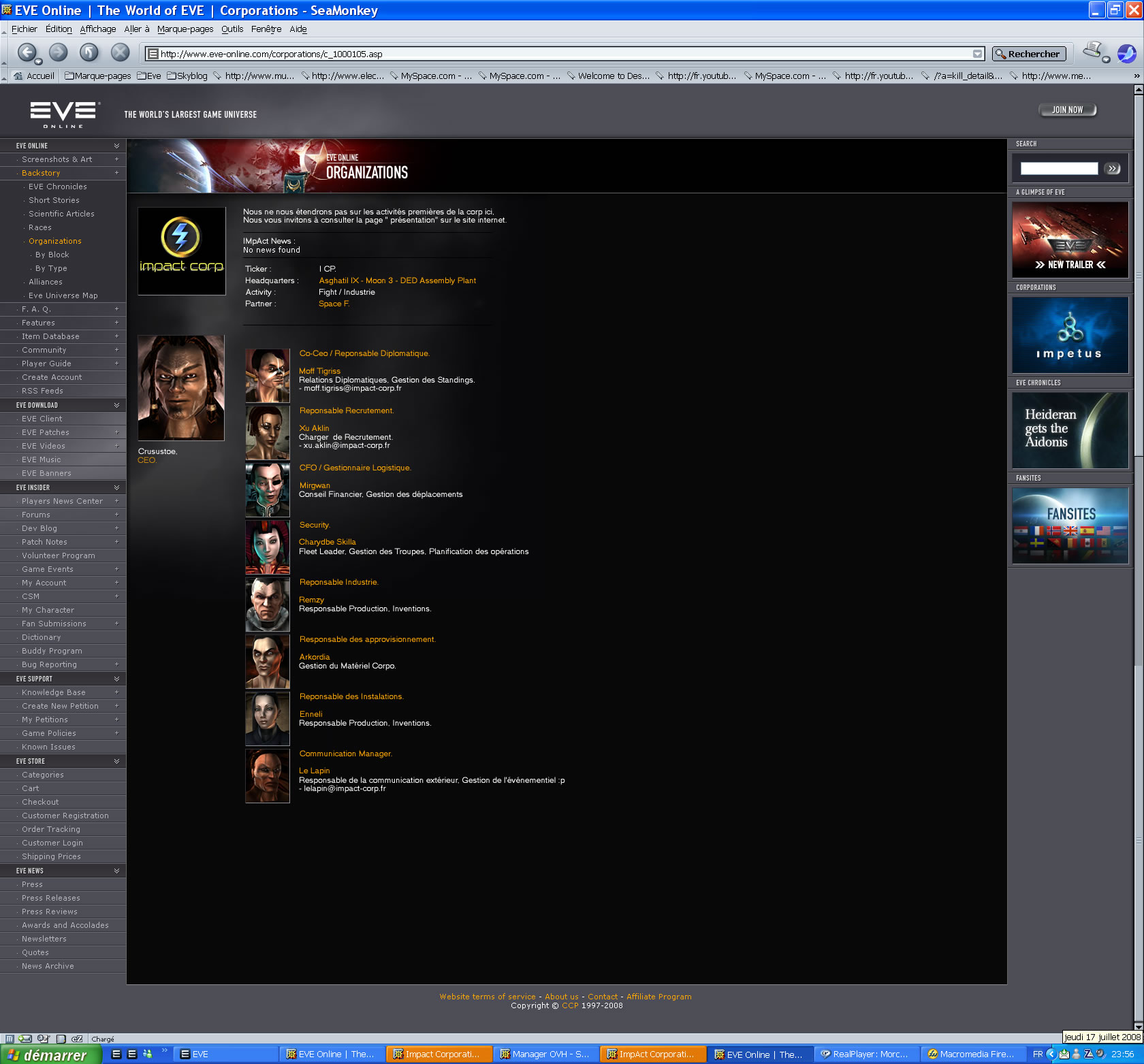Click the SeaMonkey throbber logo icon
This screenshot has height=1064, width=1144.
coord(1127,53)
